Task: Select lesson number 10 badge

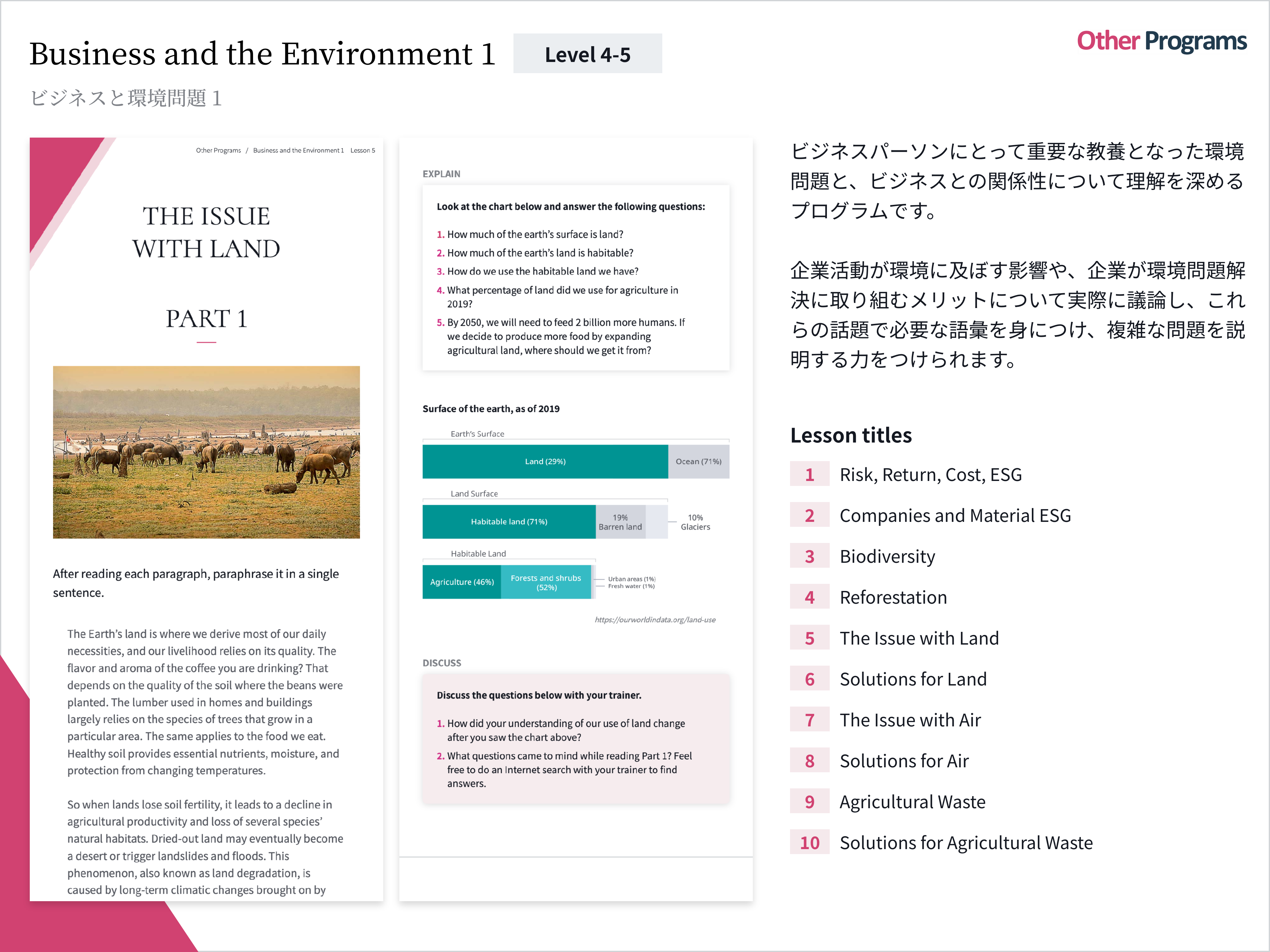Action: pyautogui.click(x=809, y=842)
